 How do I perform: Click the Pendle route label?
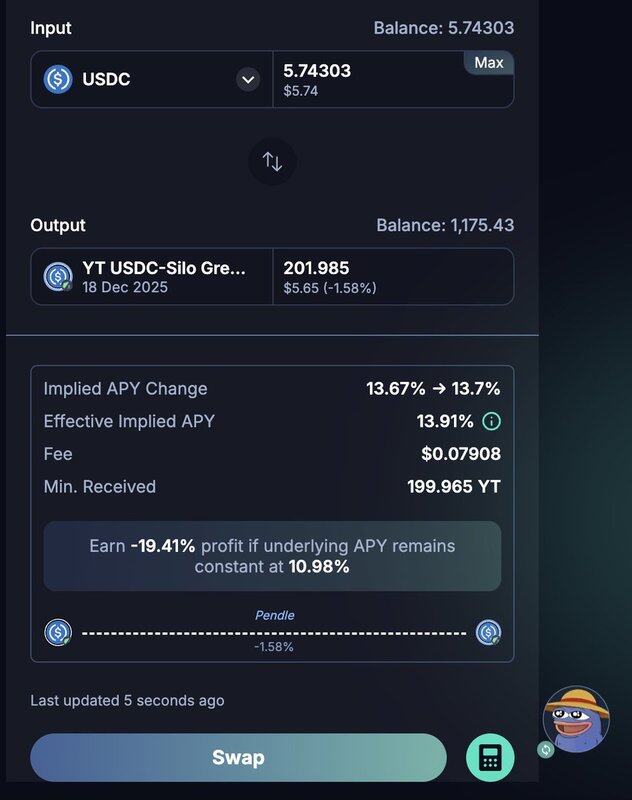274,615
